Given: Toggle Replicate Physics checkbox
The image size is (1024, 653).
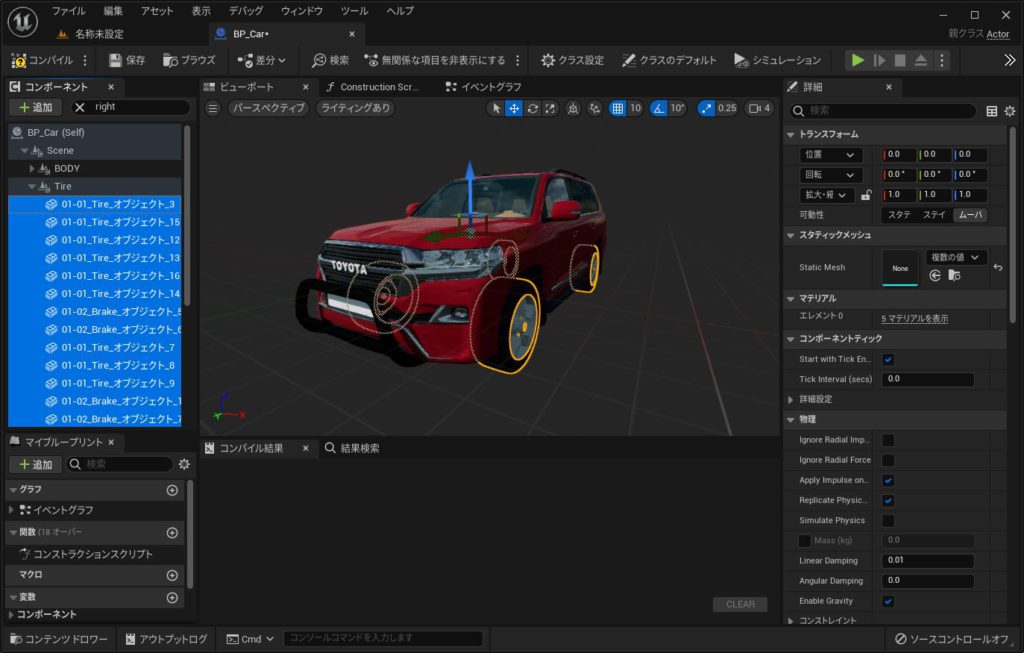Looking at the screenshot, I should click(x=888, y=501).
